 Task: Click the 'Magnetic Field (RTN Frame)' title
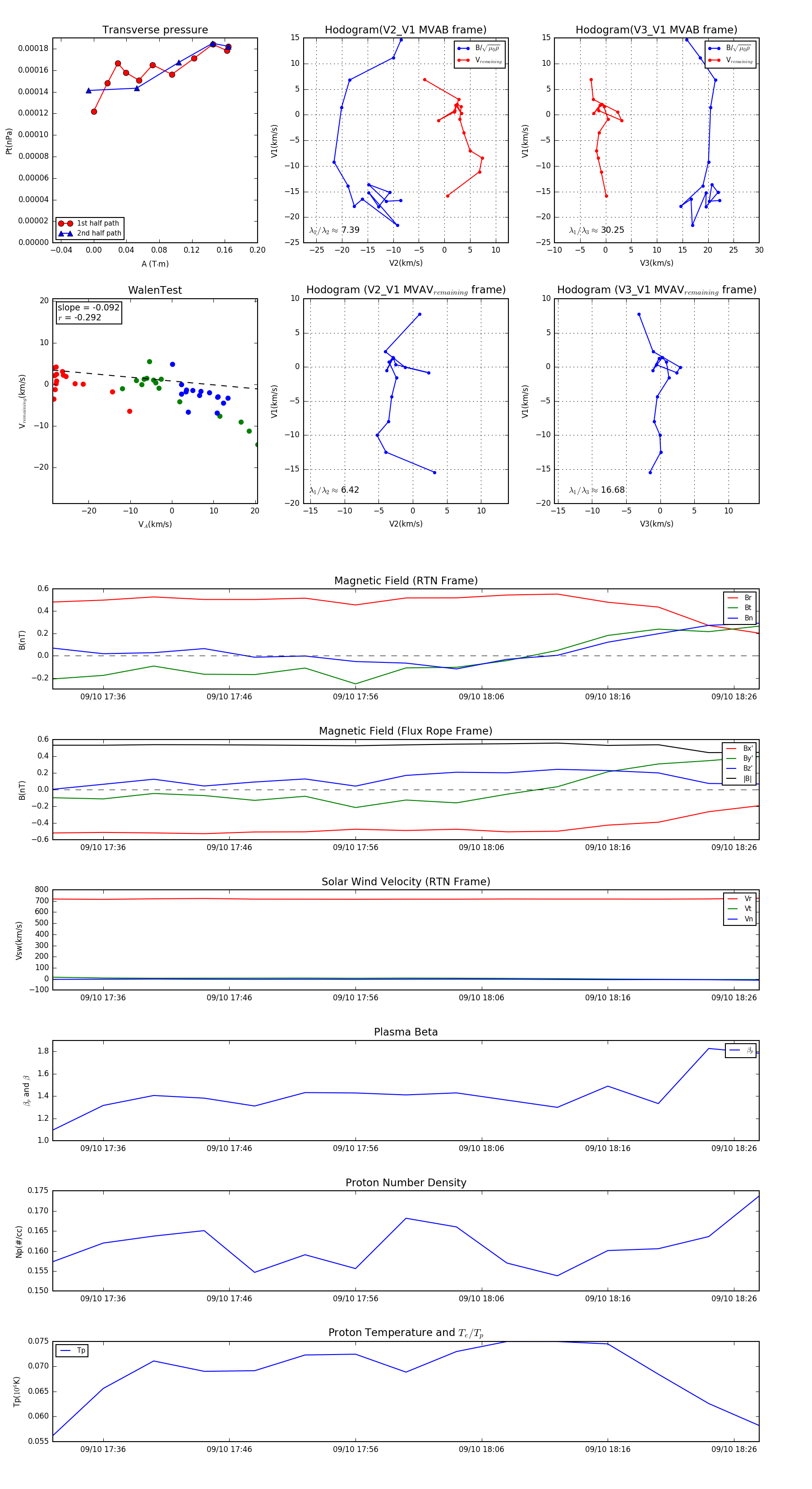point(406,581)
